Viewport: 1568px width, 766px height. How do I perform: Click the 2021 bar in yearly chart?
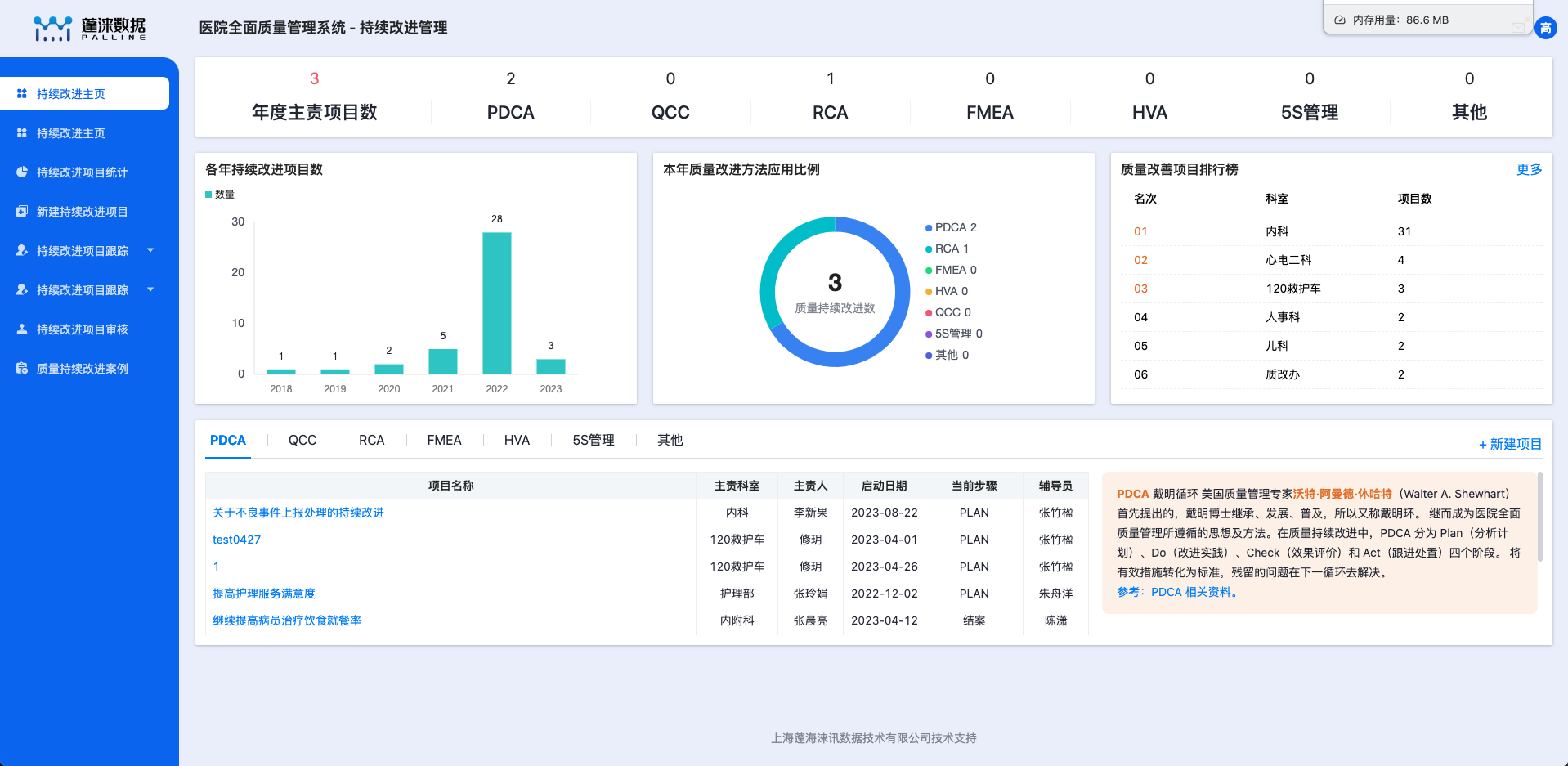coord(443,361)
